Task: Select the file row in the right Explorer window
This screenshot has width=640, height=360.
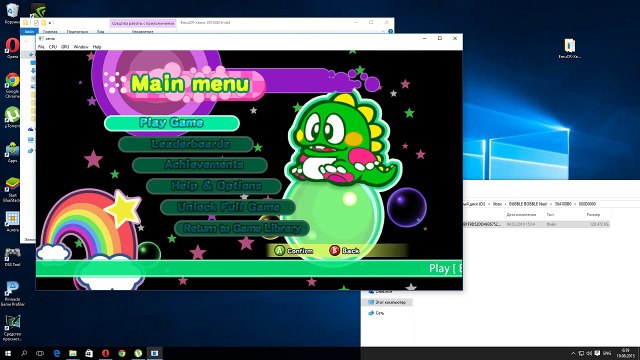Action: point(536,224)
